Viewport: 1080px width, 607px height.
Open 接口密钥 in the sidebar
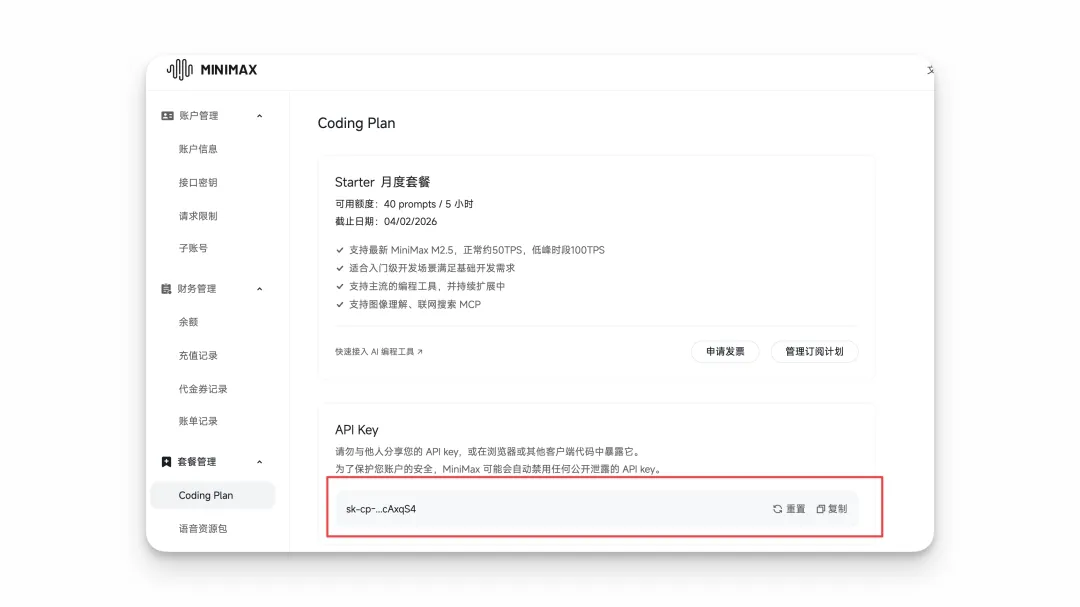click(198, 183)
